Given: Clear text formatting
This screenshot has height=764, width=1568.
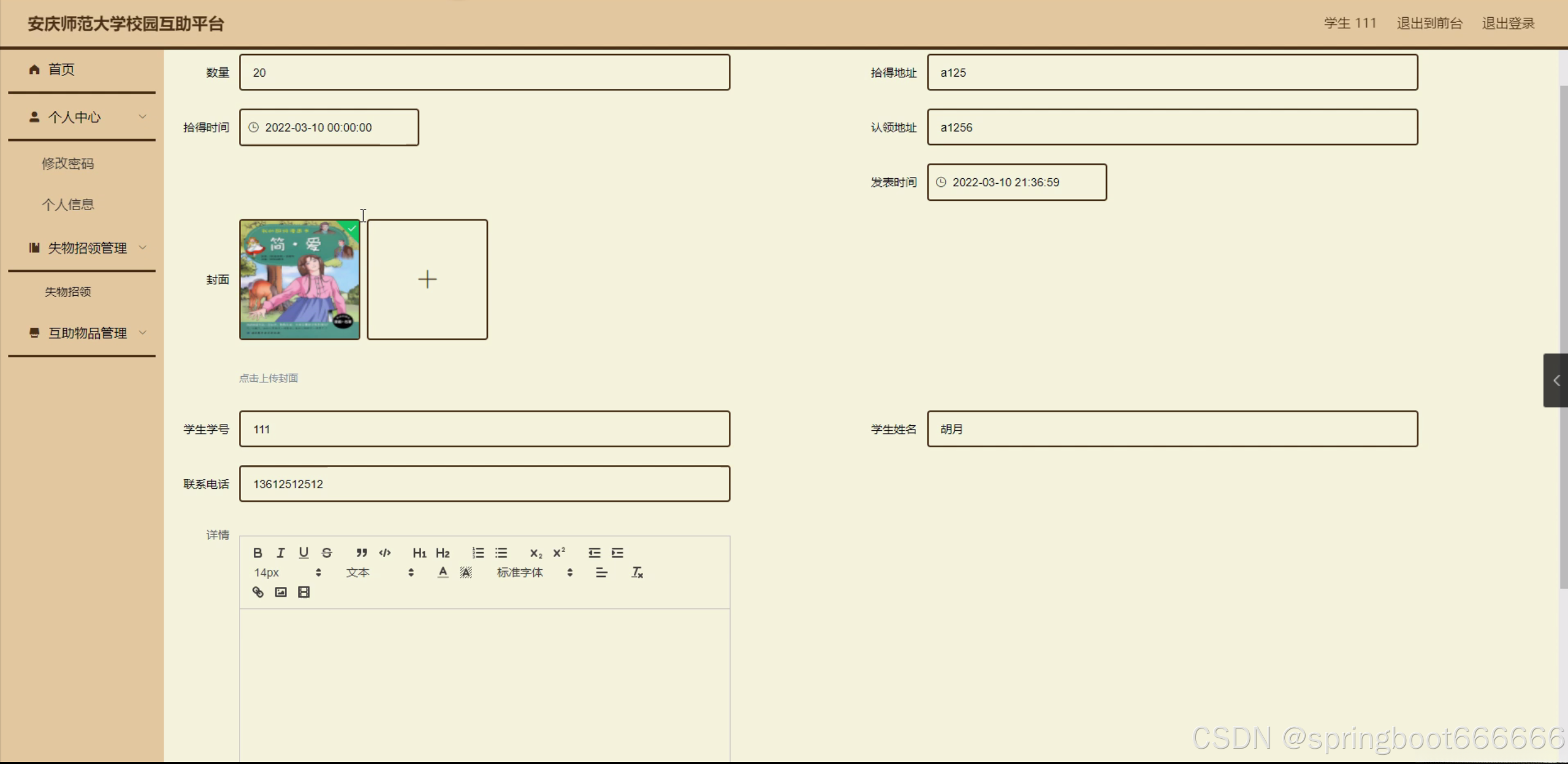Looking at the screenshot, I should click(x=637, y=572).
